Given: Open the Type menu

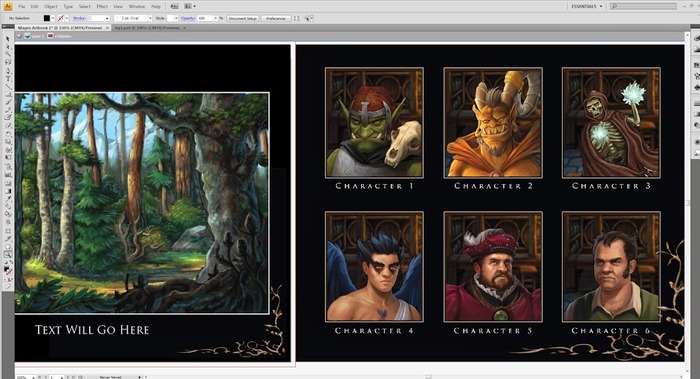Looking at the screenshot, I should pyautogui.click(x=68, y=7).
